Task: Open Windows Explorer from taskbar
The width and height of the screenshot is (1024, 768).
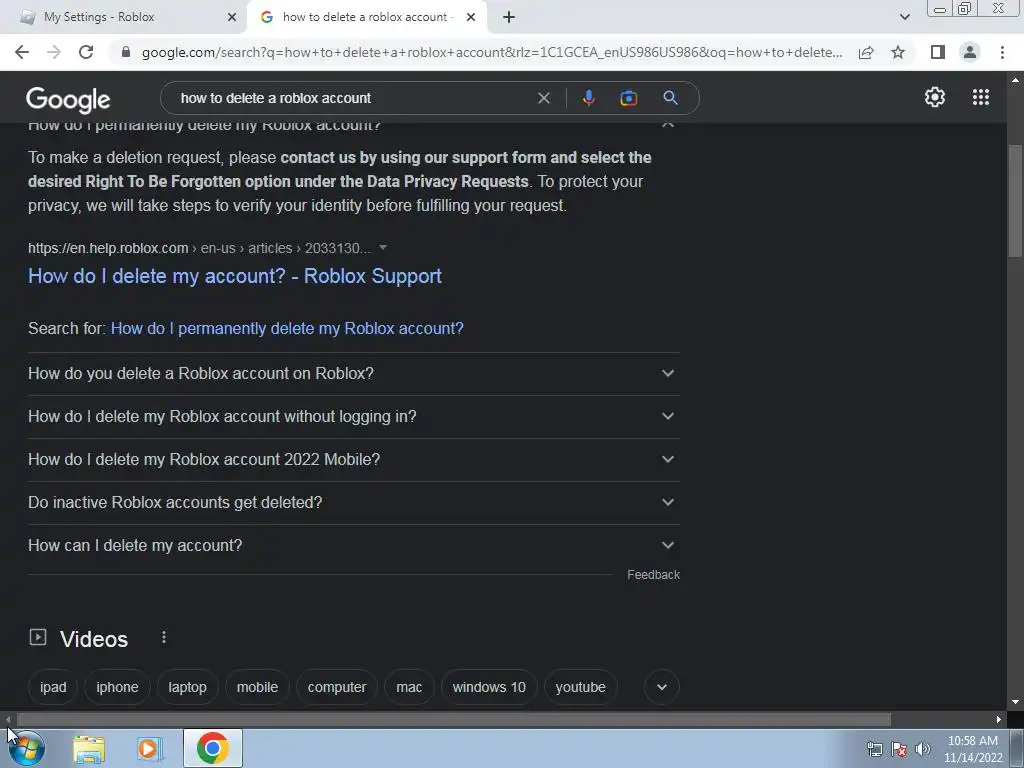Action: point(89,748)
